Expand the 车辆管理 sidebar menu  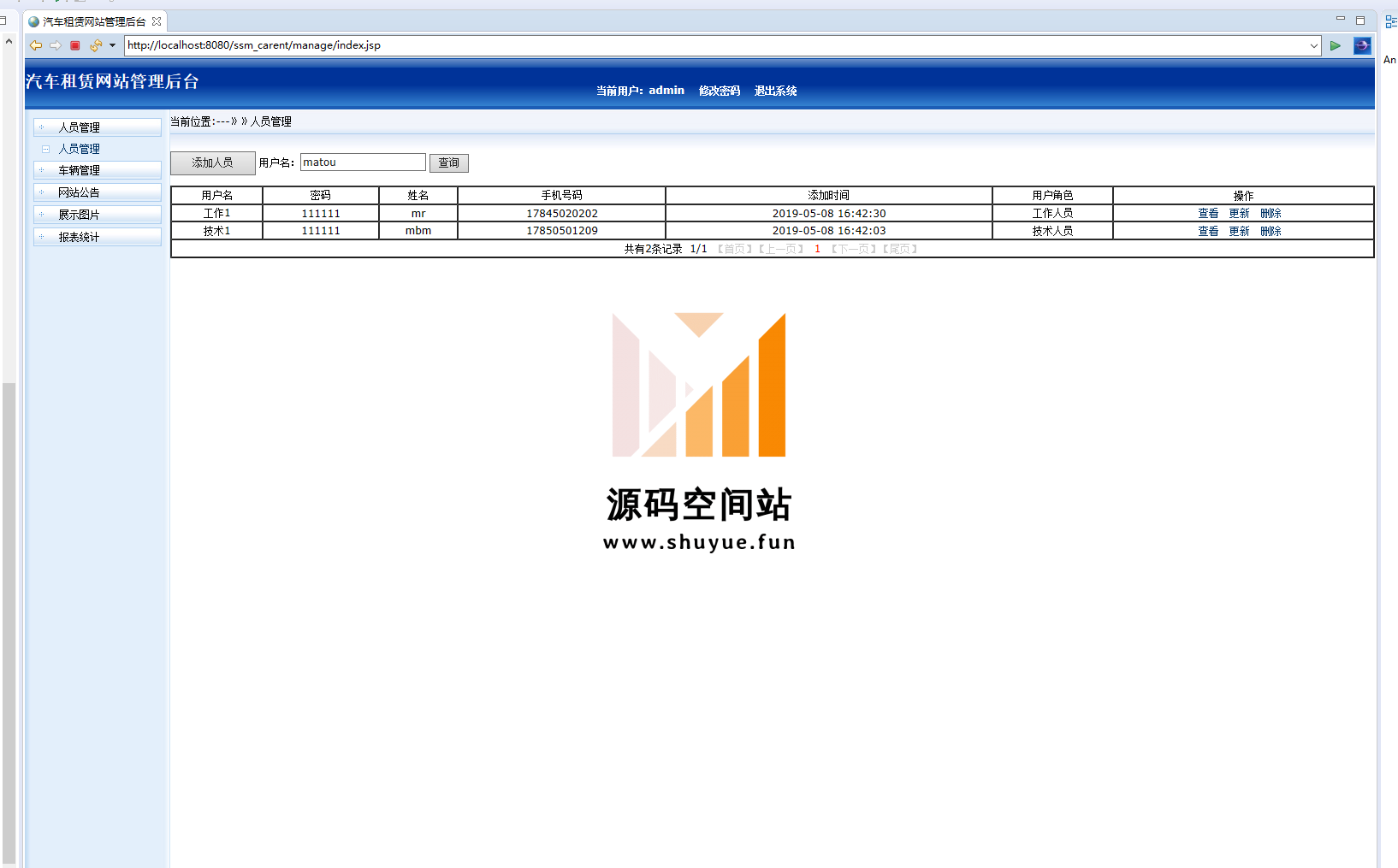tap(98, 170)
